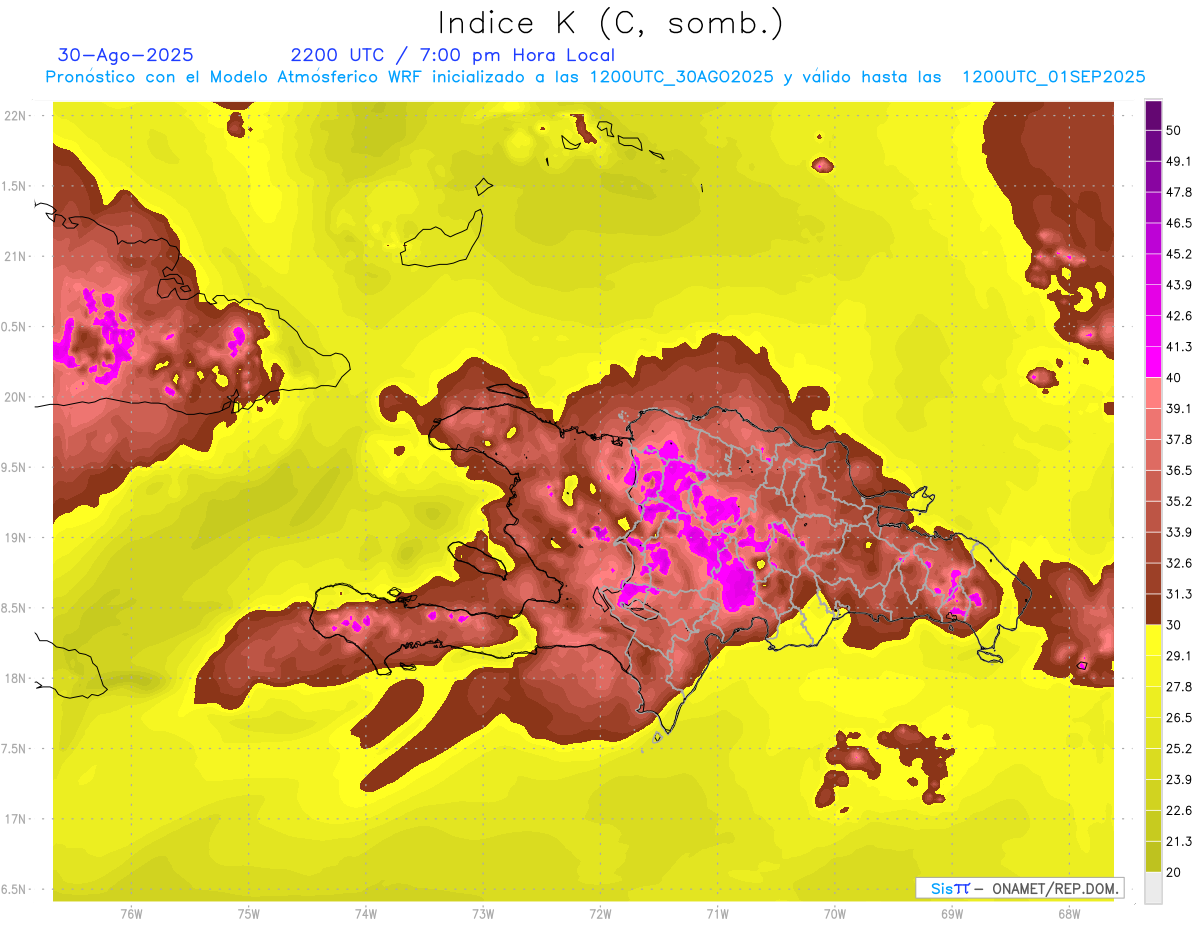Select the date label '30-Ago-2025'
Screen dimensions: 1200x927
[126, 55]
